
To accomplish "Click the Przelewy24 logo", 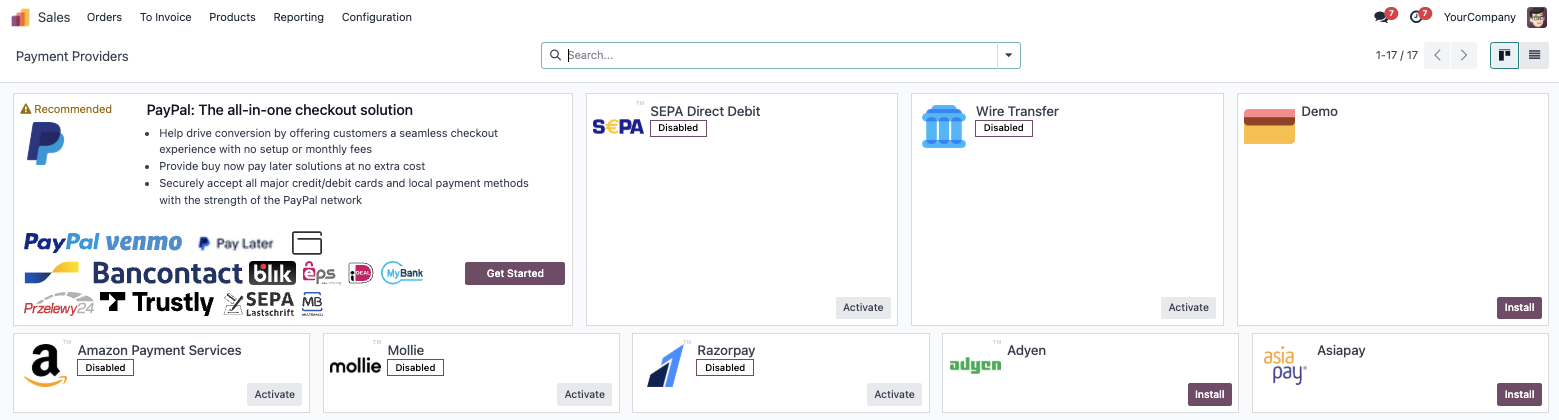I will 59,305.
